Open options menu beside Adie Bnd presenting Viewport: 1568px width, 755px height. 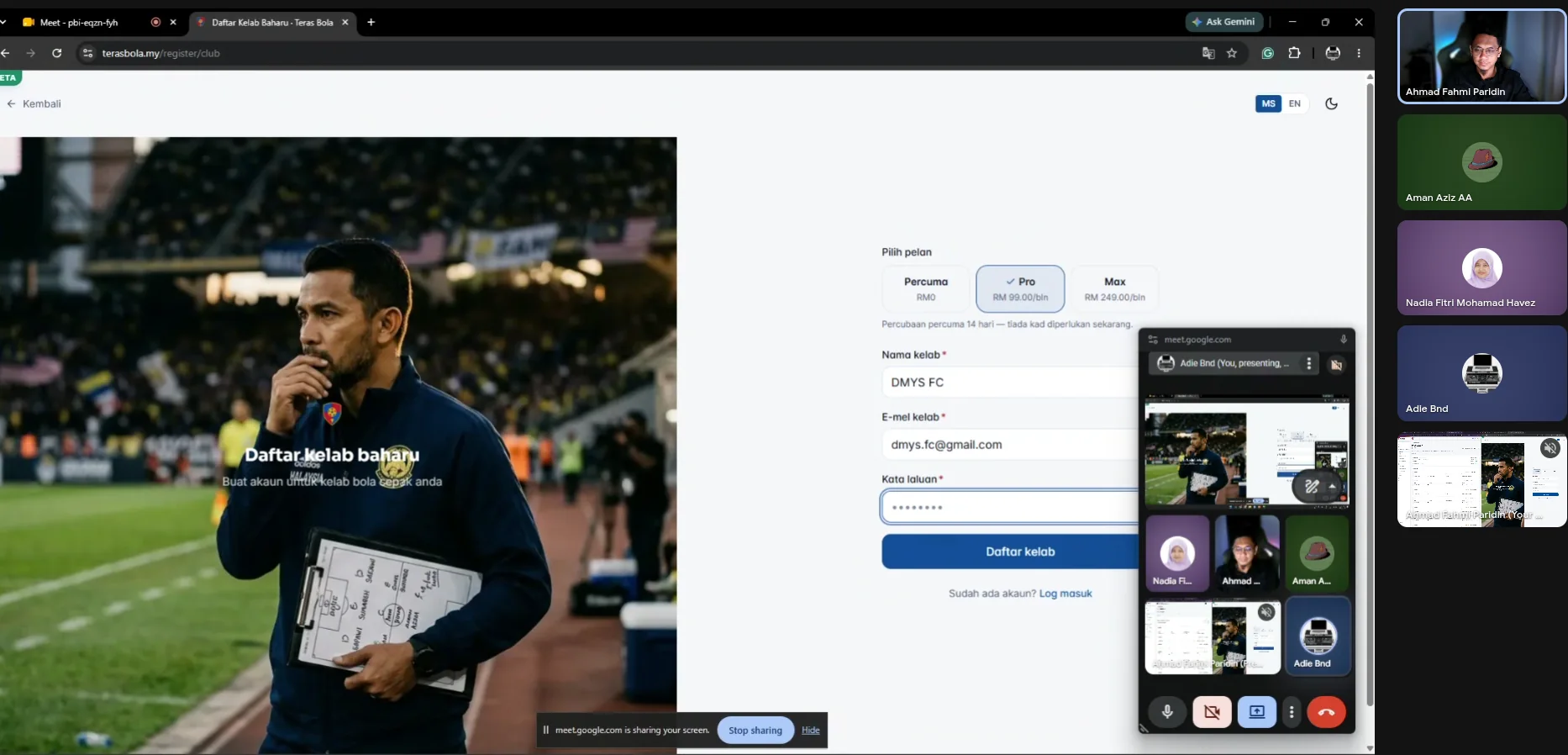click(1308, 363)
